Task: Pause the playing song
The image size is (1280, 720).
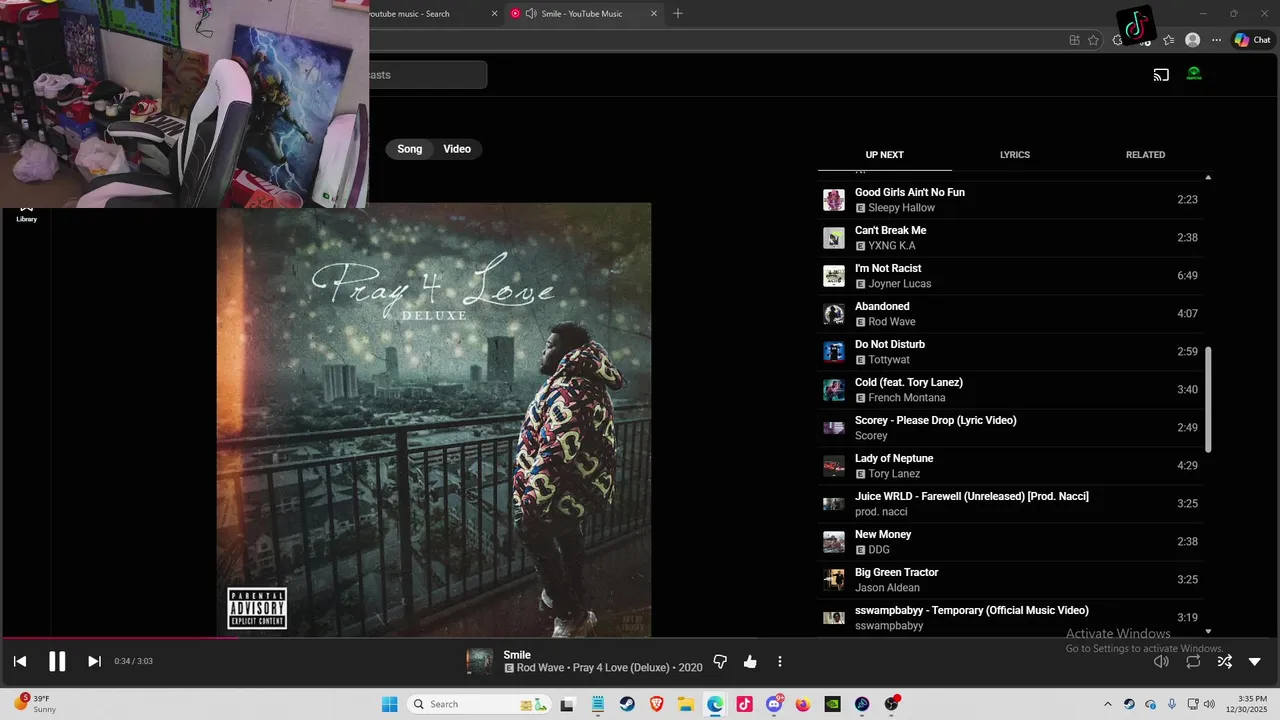Action: 57,661
